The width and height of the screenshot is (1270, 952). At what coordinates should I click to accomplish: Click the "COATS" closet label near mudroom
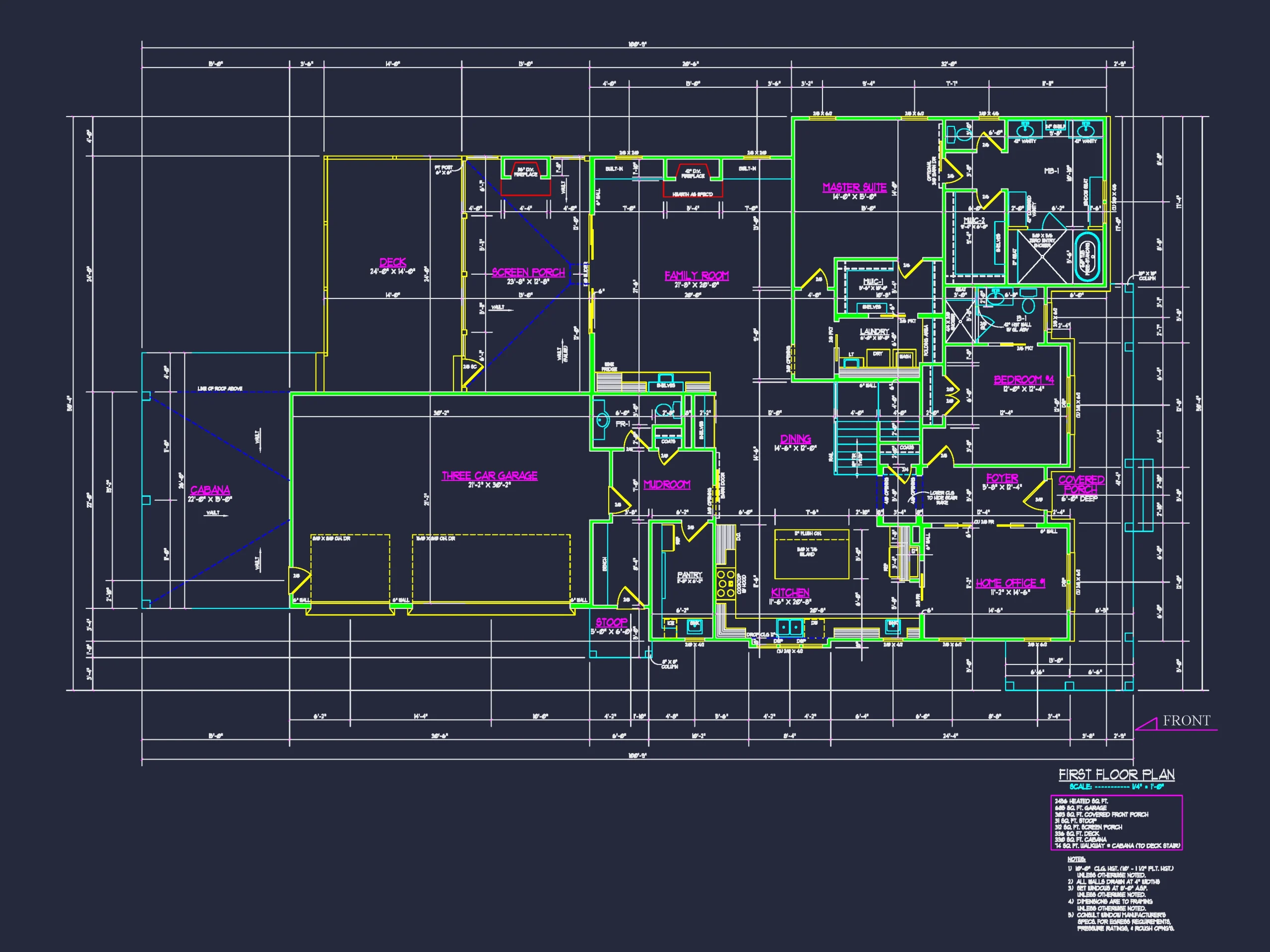click(x=668, y=441)
